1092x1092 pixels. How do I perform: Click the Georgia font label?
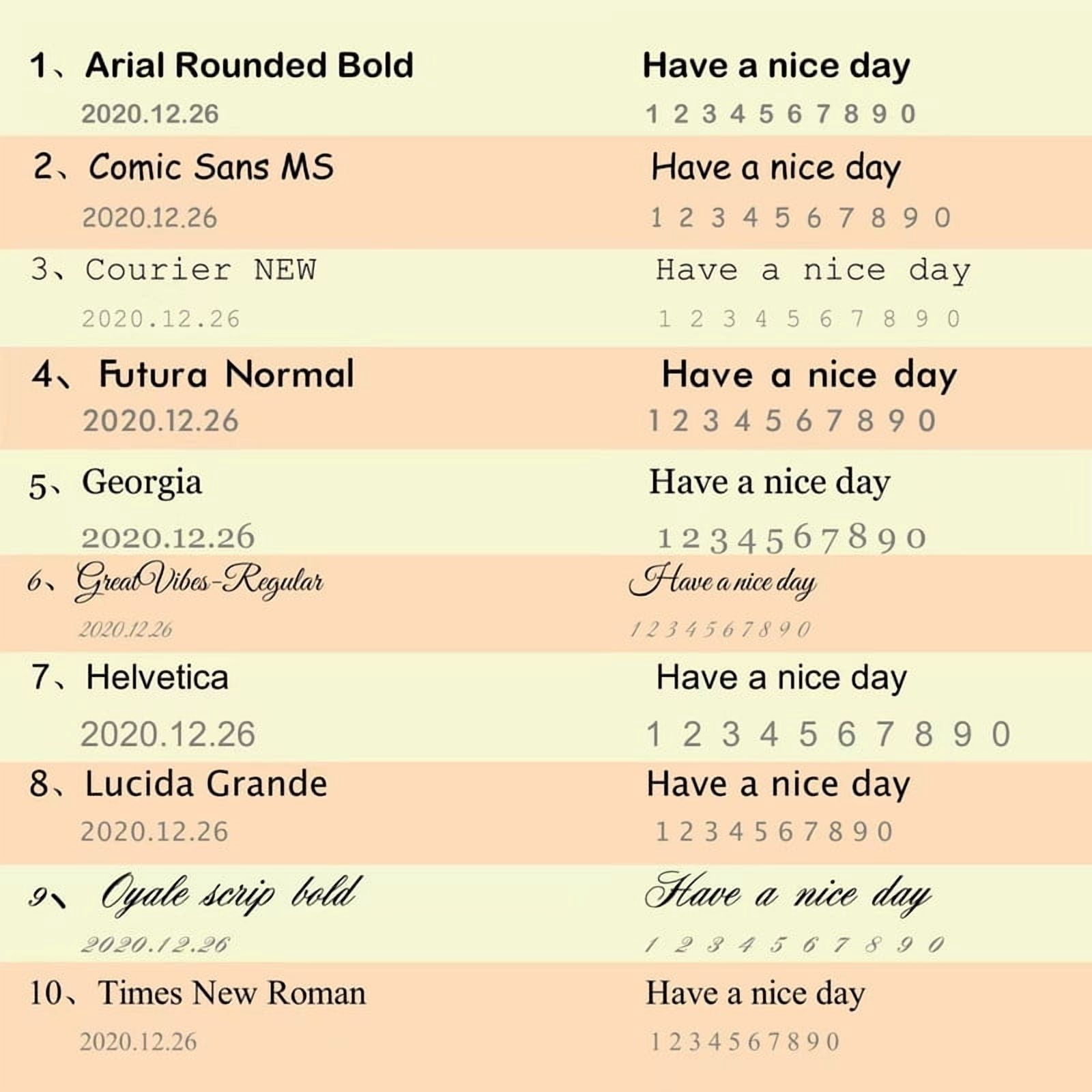[142, 483]
